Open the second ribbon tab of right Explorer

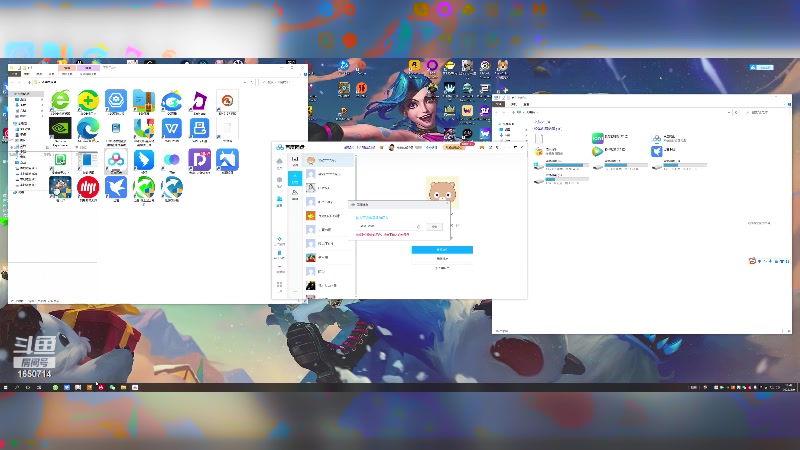pos(514,104)
